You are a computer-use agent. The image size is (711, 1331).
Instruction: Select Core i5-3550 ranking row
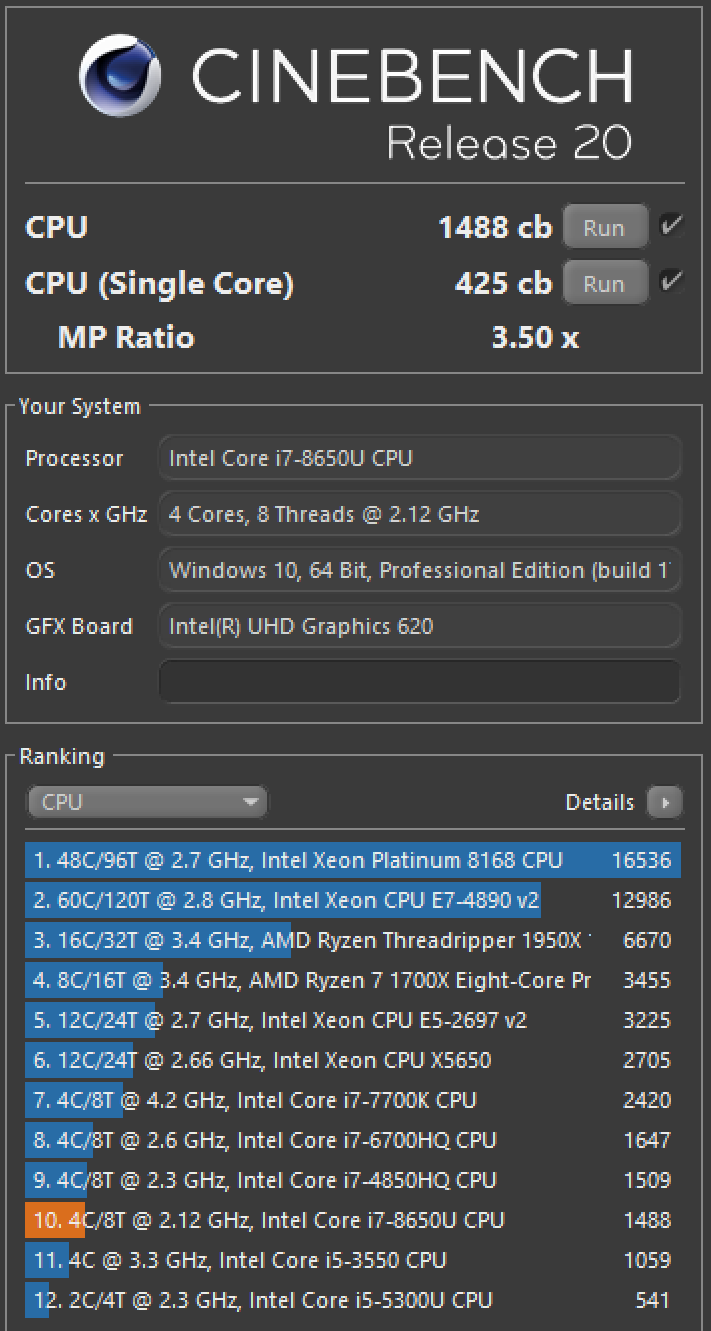click(352, 1260)
